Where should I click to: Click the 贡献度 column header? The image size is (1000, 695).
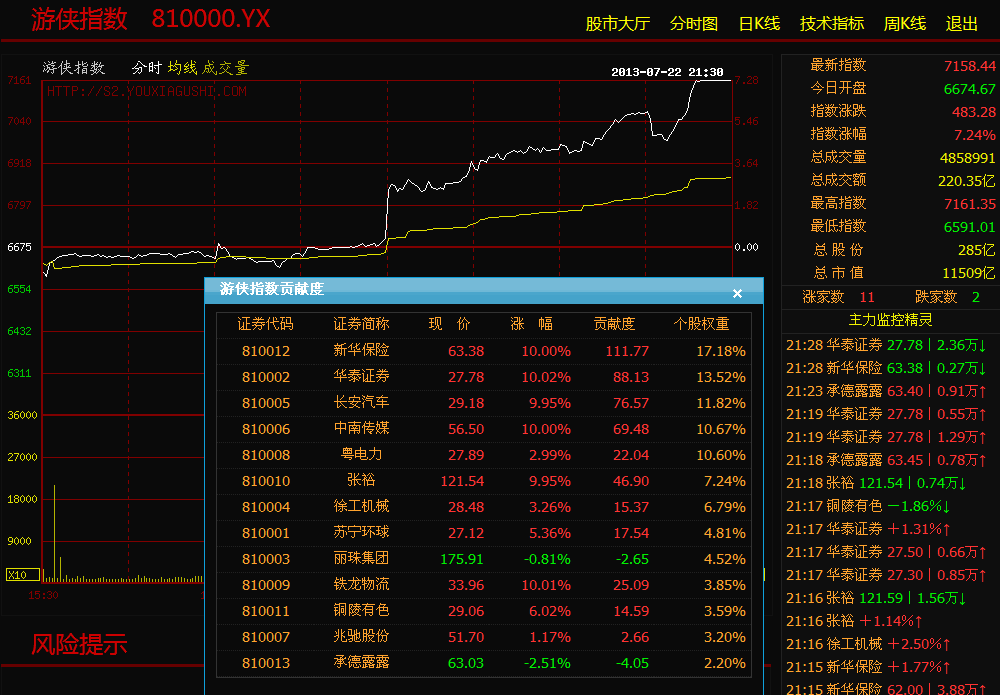[x=614, y=324]
